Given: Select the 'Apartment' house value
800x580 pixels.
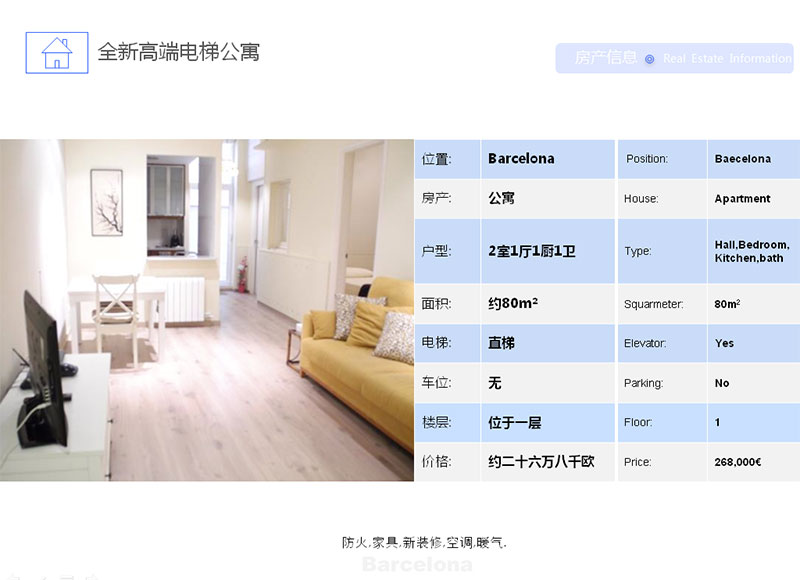Looking at the screenshot, I should point(742,199).
